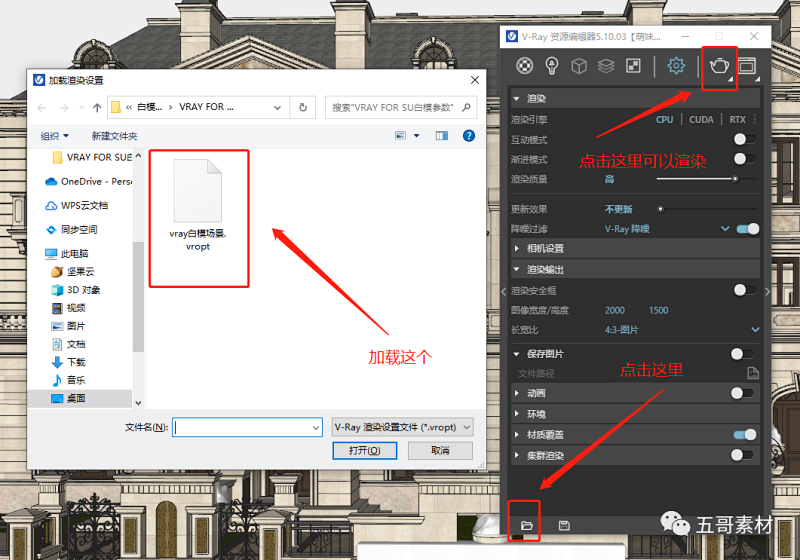Click the image width value 2000
This screenshot has height=560, width=800.
[614, 310]
